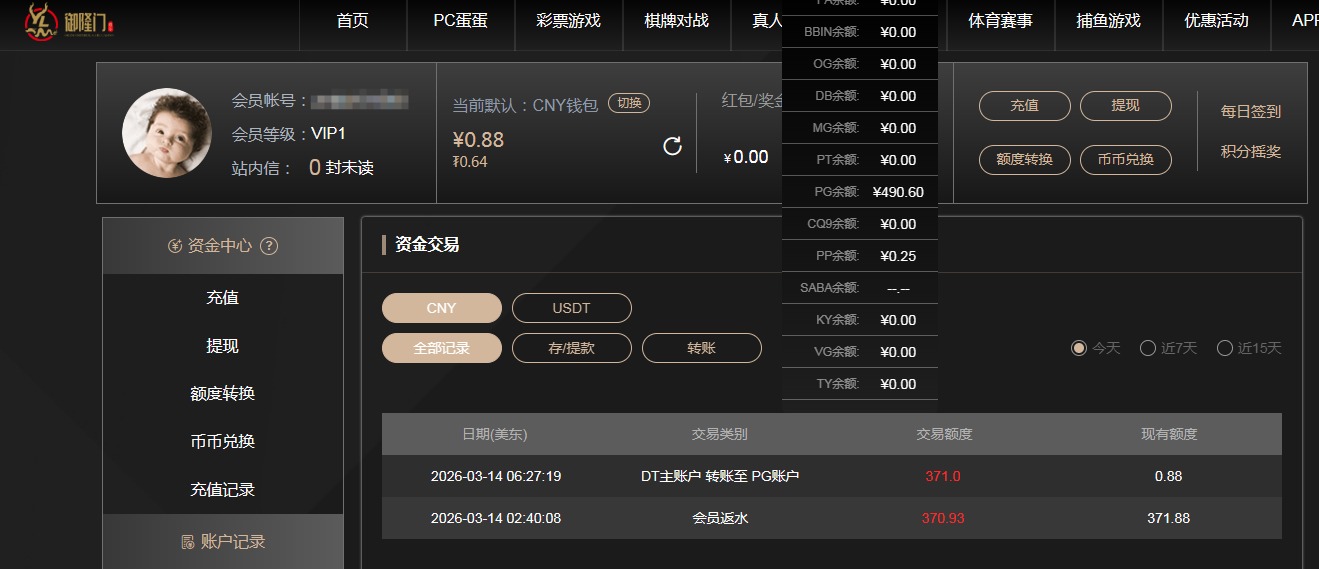The width and height of the screenshot is (1319, 569).
Task: Click the 提现 button in the header panel
Action: click(1126, 106)
